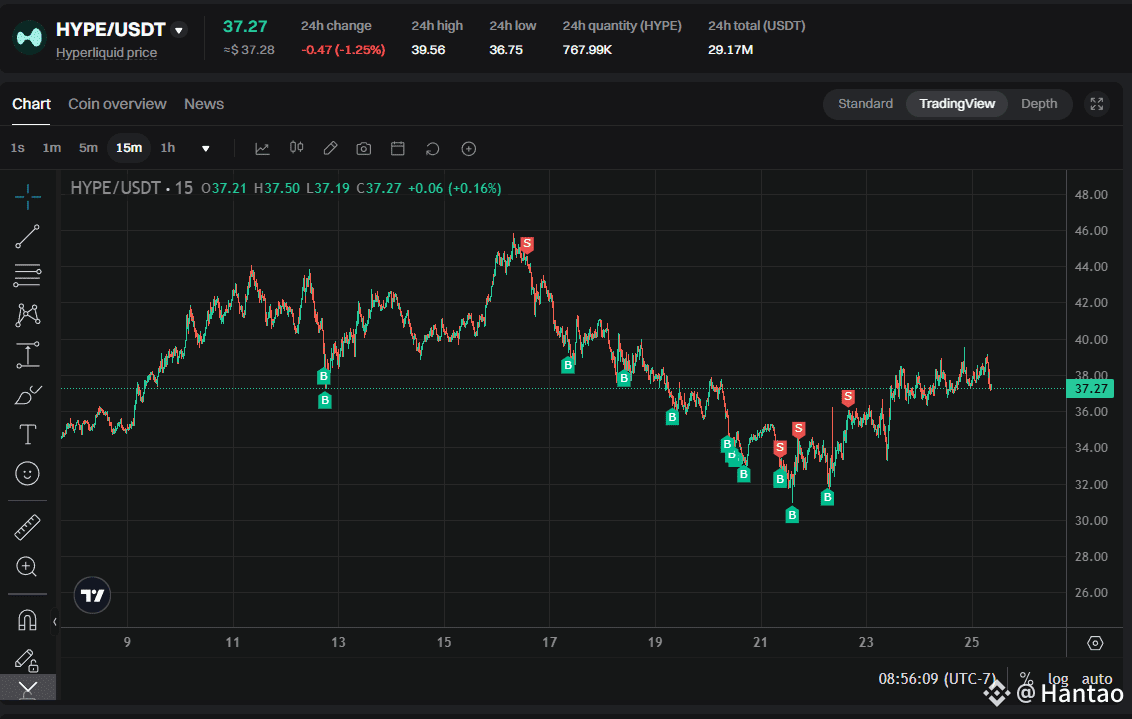This screenshot has height=719, width=1132.
Task: Click the pencil drawing toolbar icon
Action: click(x=330, y=148)
